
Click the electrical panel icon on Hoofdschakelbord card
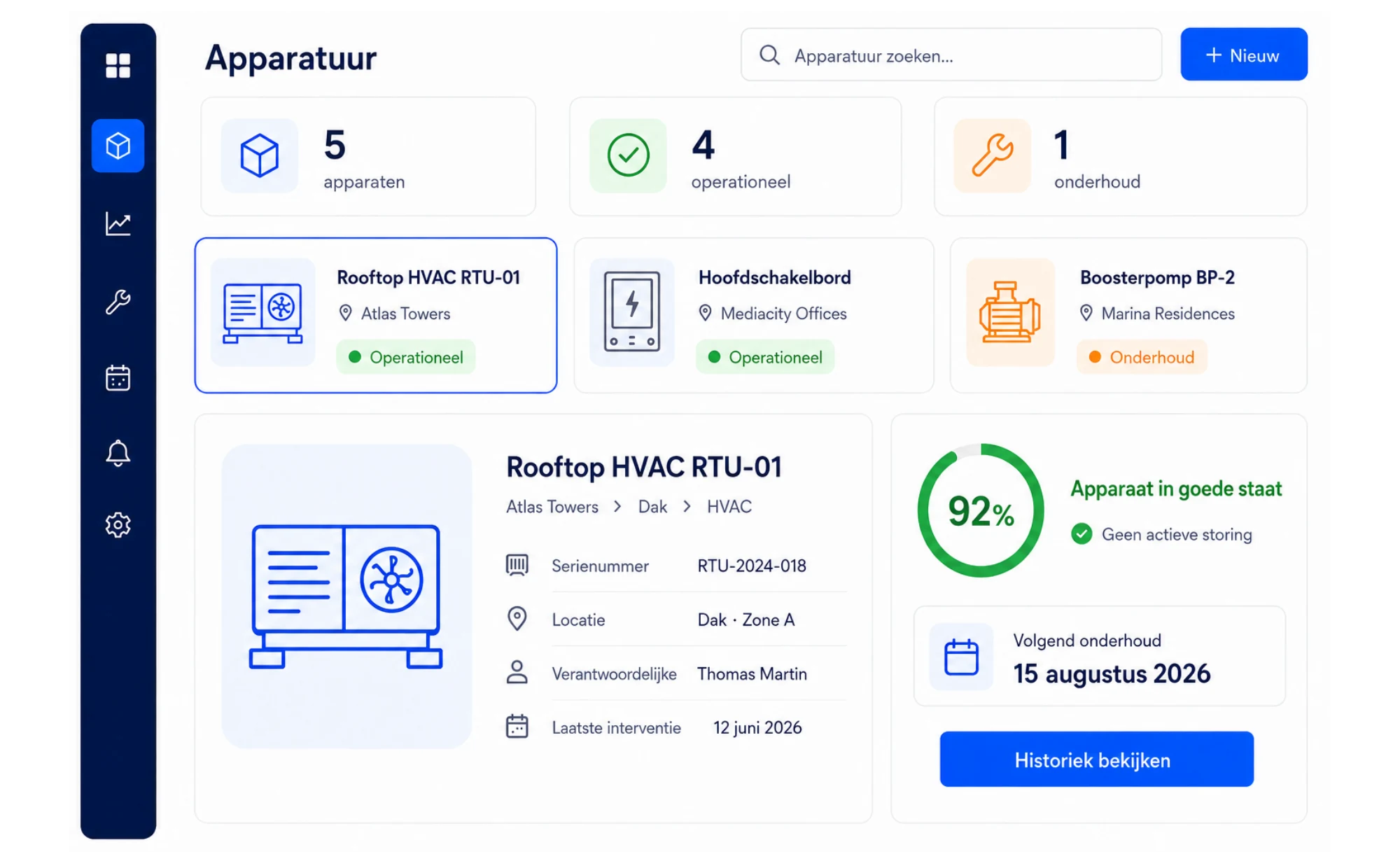click(631, 312)
